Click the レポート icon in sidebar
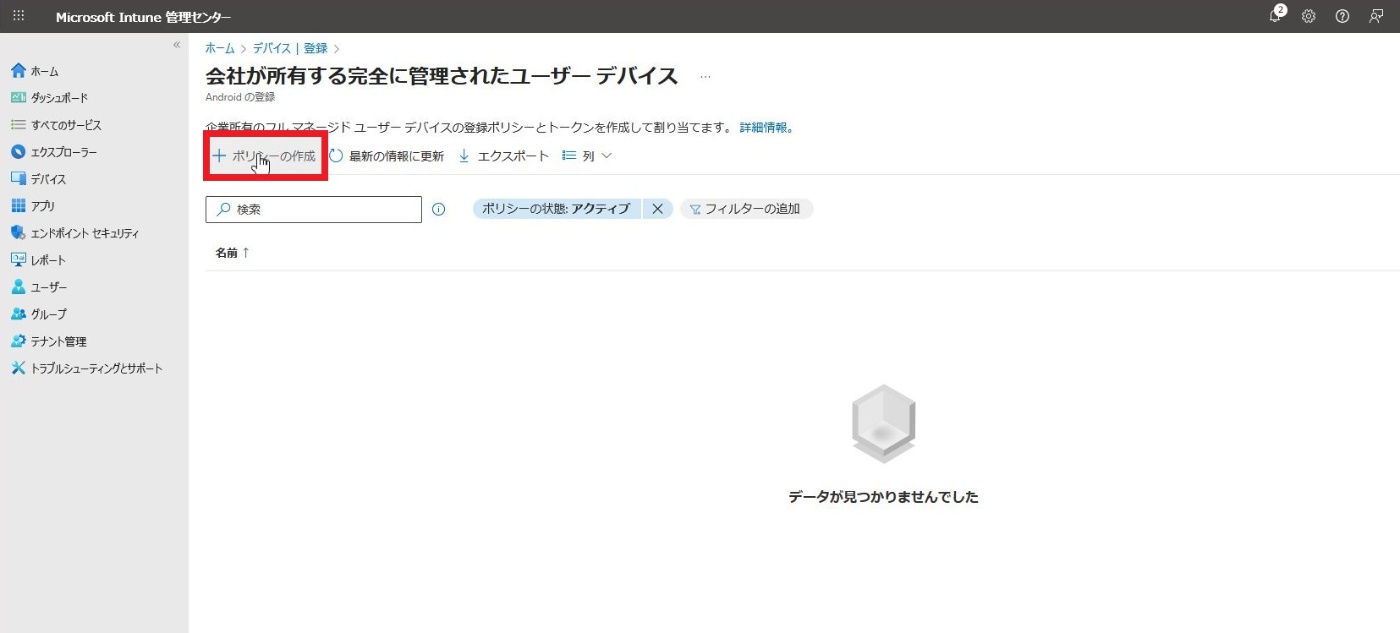 pos(18,260)
